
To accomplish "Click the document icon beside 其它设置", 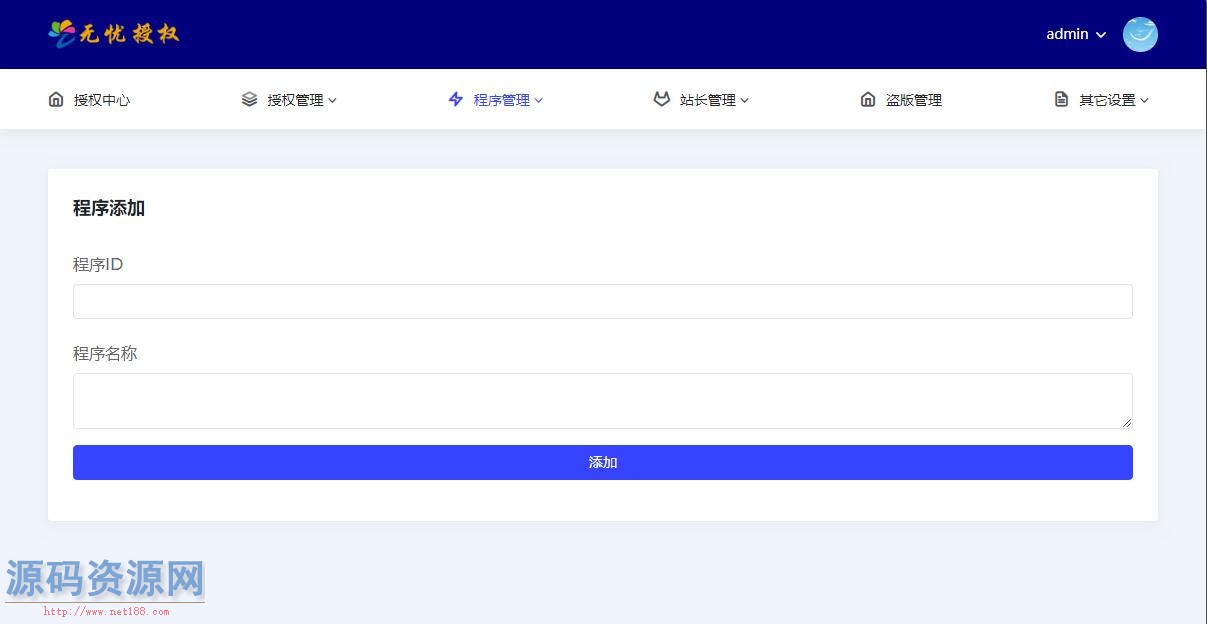I will click(1061, 99).
